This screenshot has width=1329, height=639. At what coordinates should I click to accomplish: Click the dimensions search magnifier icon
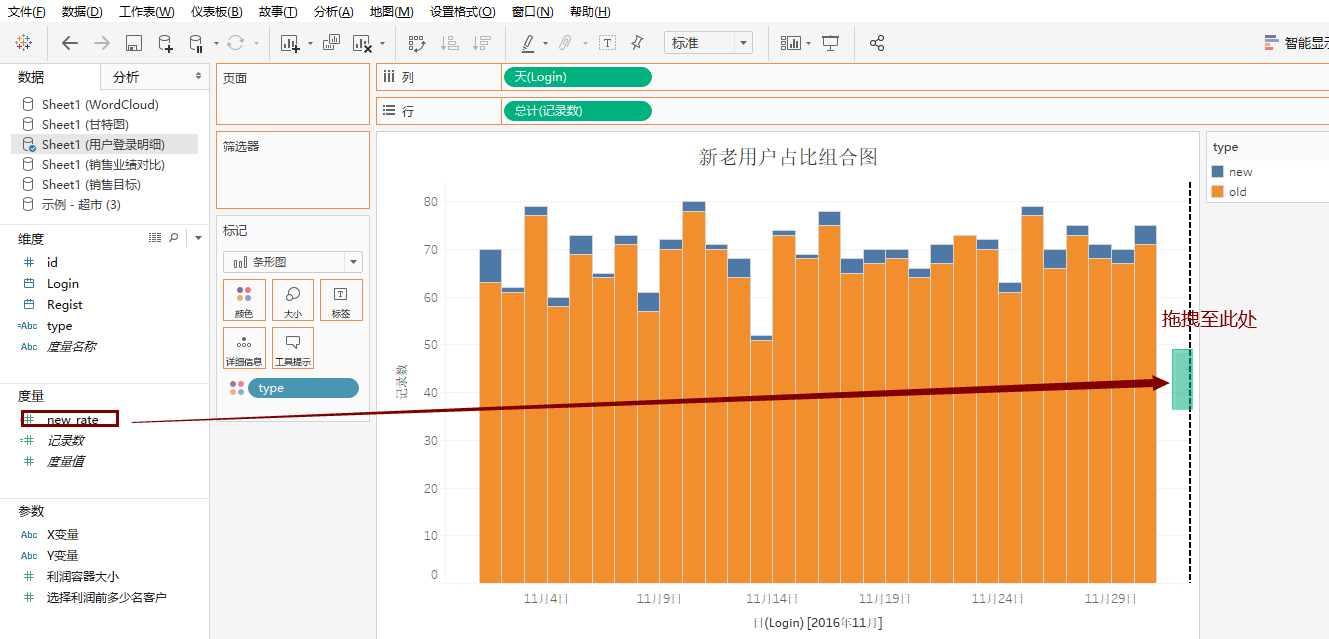pyautogui.click(x=174, y=238)
